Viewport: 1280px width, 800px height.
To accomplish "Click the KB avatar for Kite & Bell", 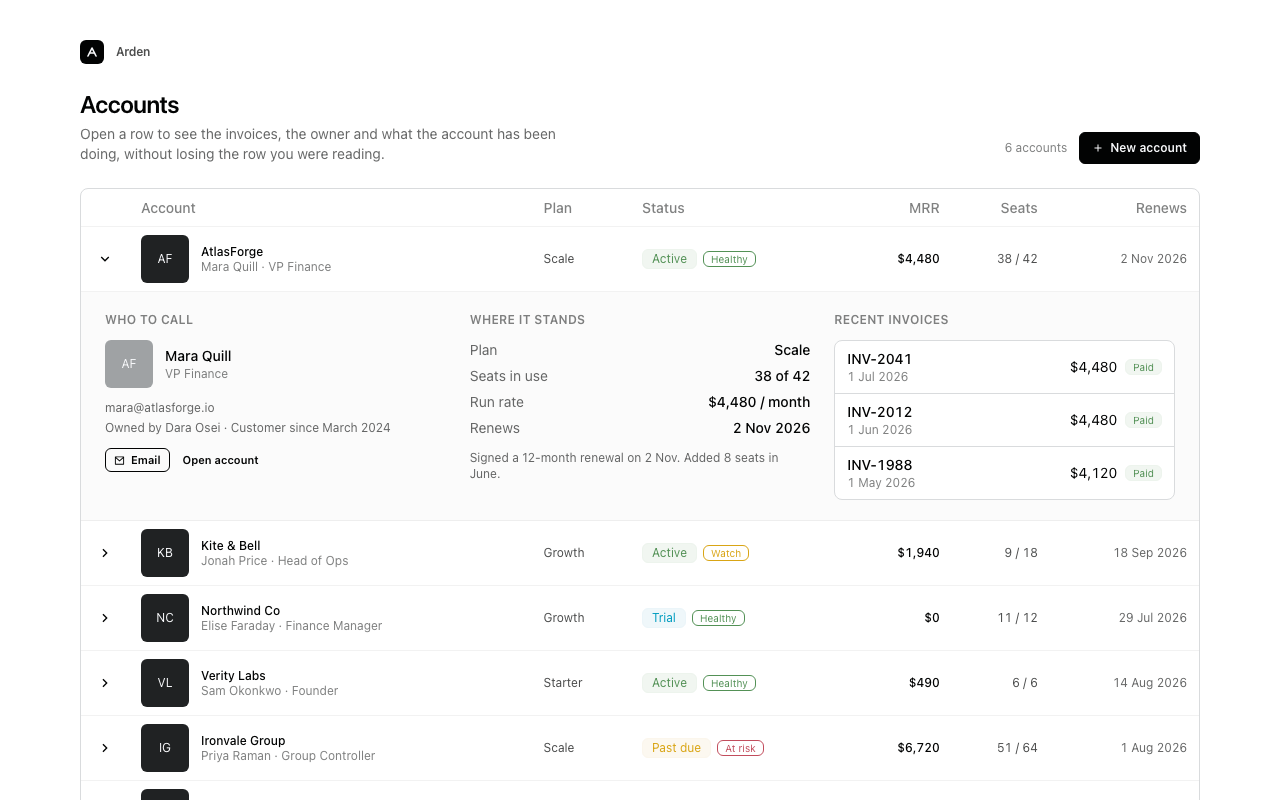I will pyautogui.click(x=165, y=553).
